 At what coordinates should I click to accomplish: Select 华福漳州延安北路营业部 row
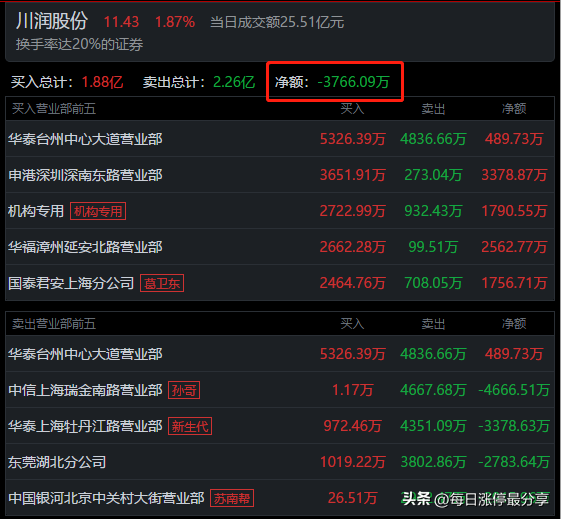click(x=280, y=247)
